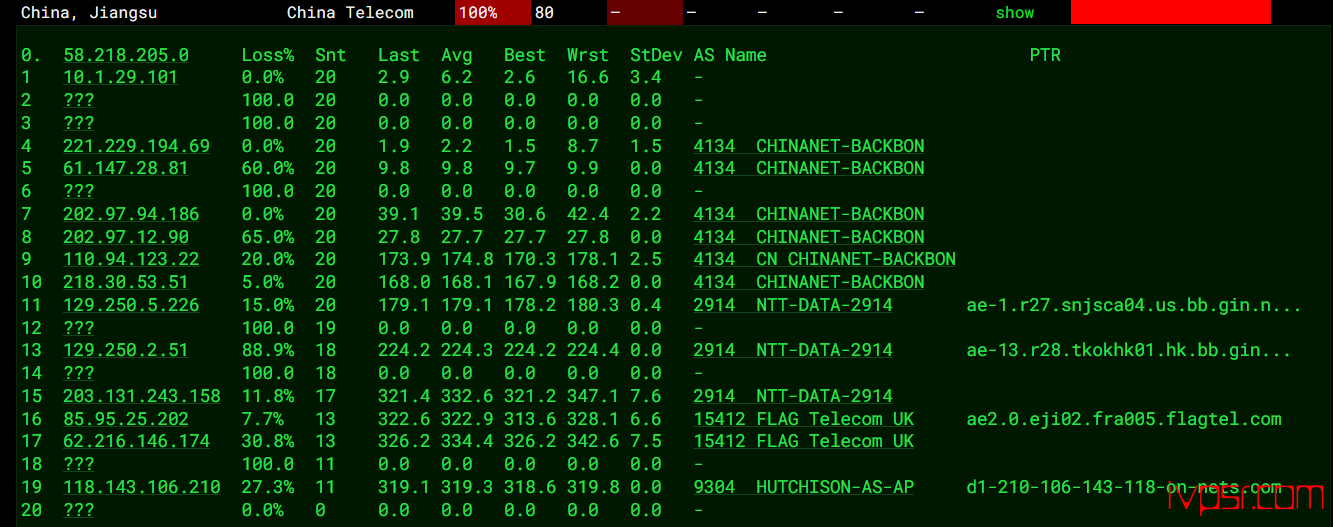This screenshot has height=527, width=1333.
Task: Select the 88.9% loss value on hop 13
Action: pos(268,350)
